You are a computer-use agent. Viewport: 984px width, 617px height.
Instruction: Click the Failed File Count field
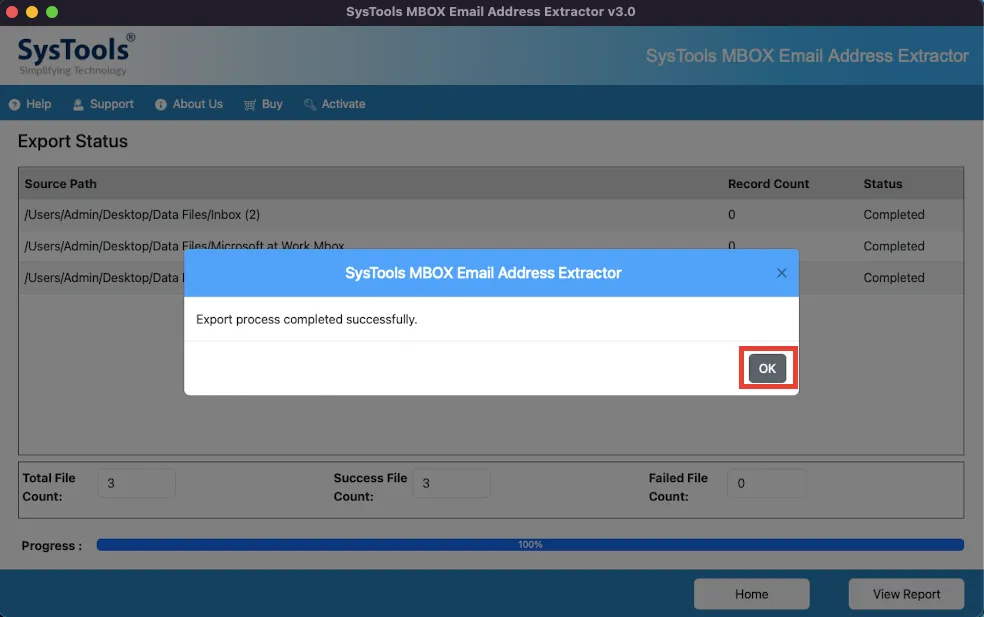pyautogui.click(x=766, y=483)
